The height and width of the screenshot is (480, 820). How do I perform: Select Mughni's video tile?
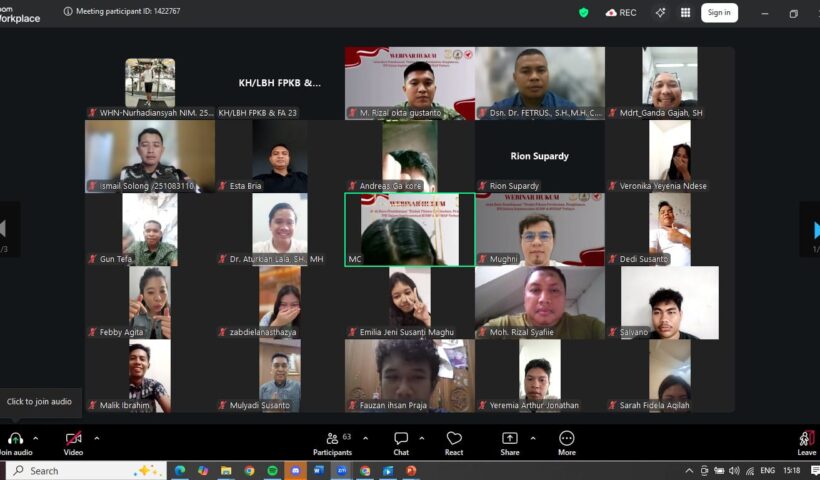point(539,230)
